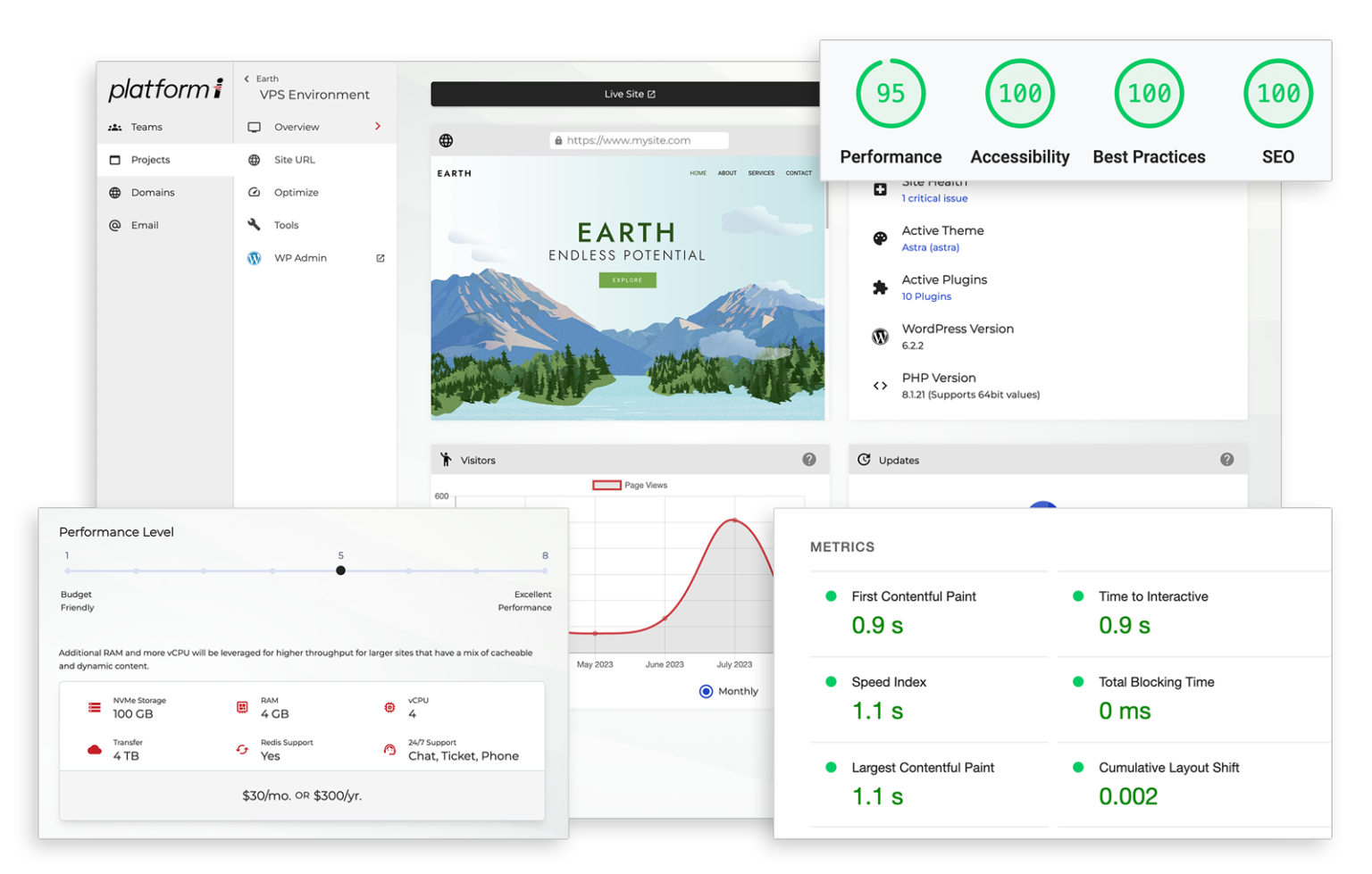The height and width of the screenshot is (874, 1372).
Task: Click the Optimize gauge icon
Action: pos(255,193)
